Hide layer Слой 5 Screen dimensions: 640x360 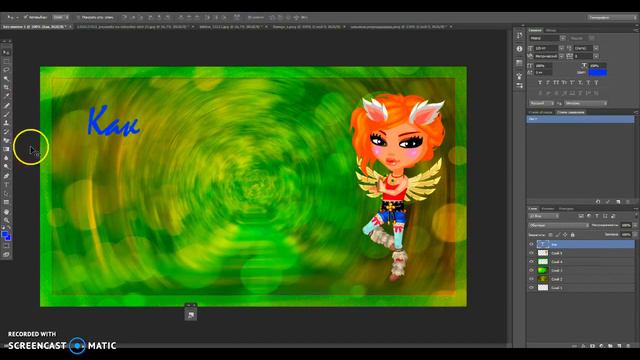click(531, 253)
